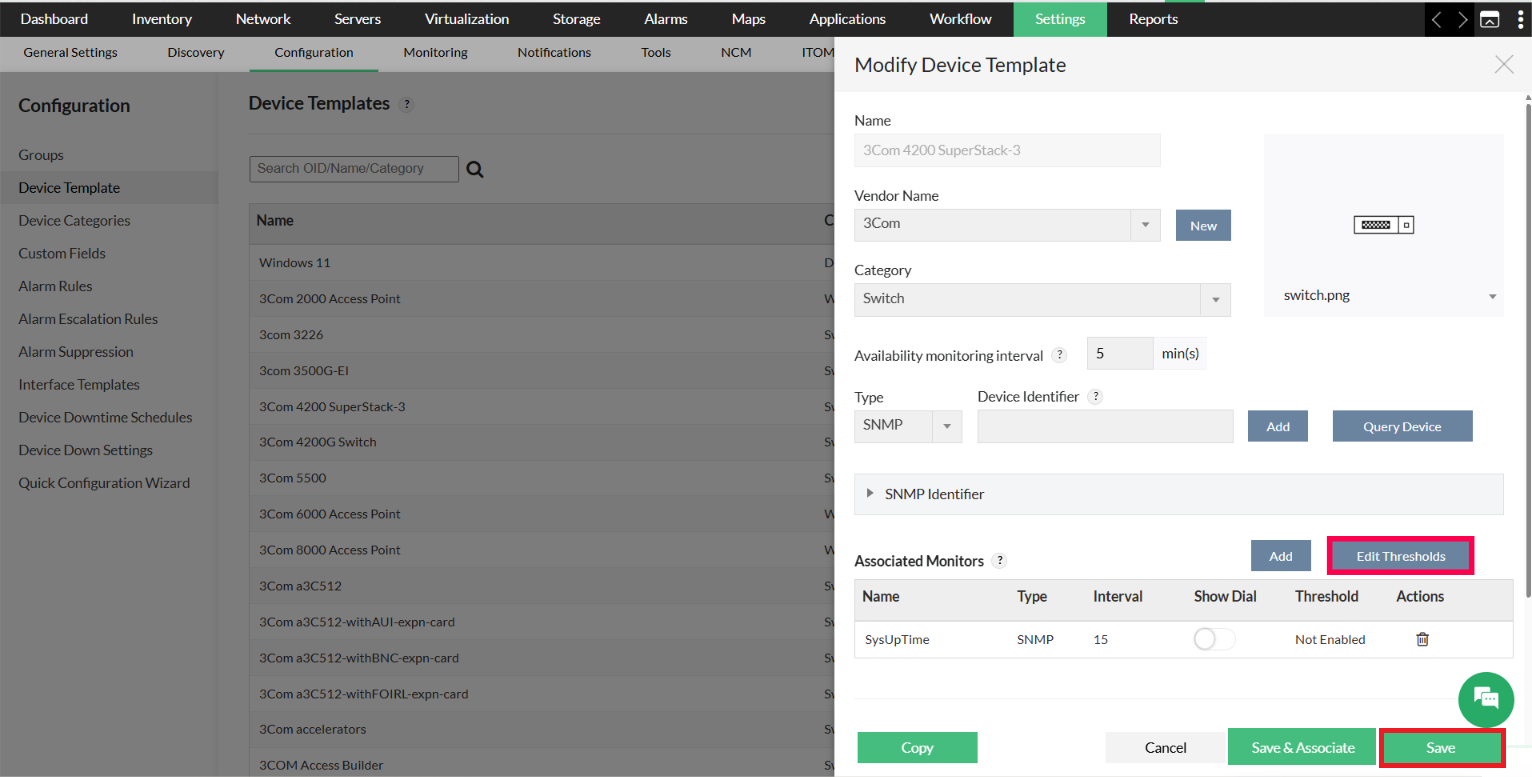1532x777 pixels.
Task: Open the Network menu
Action: (x=263, y=19)
